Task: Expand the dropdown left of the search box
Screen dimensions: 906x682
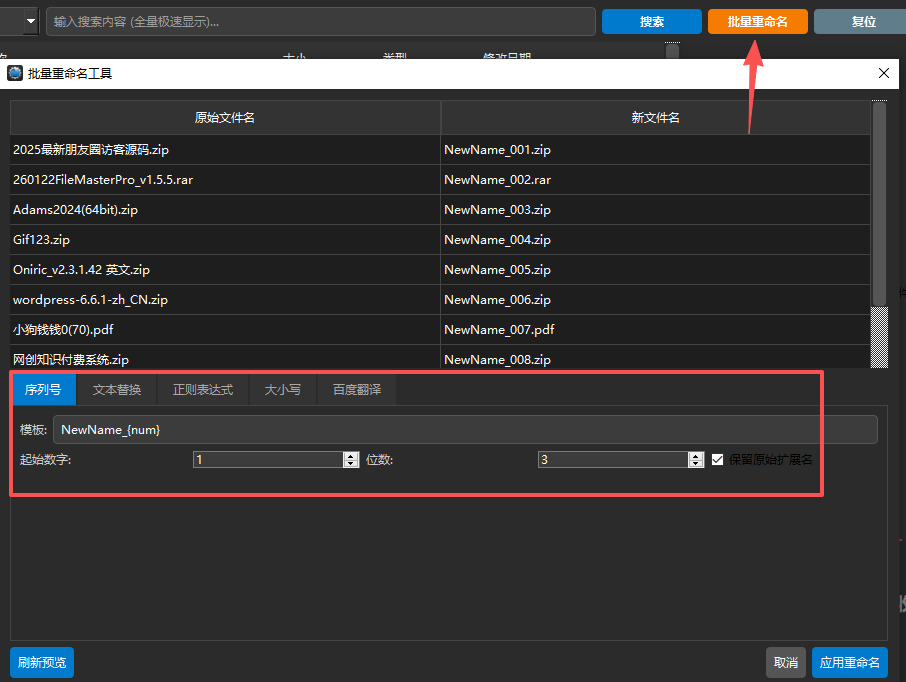Action: click(31, 21)
